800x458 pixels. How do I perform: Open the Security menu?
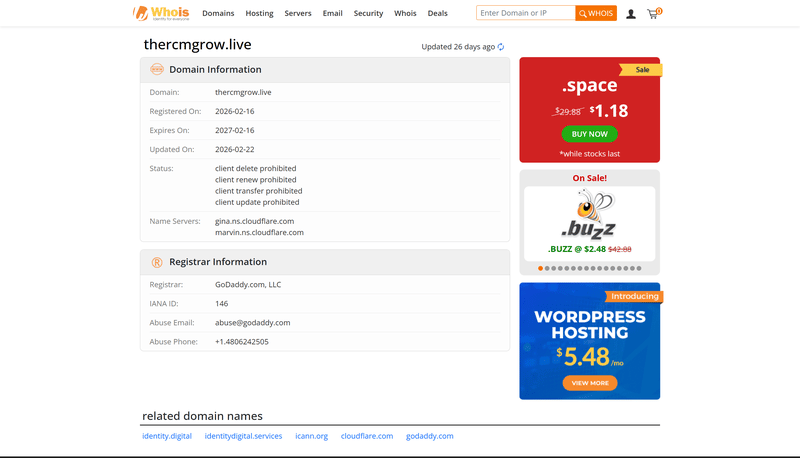[368, 13]
